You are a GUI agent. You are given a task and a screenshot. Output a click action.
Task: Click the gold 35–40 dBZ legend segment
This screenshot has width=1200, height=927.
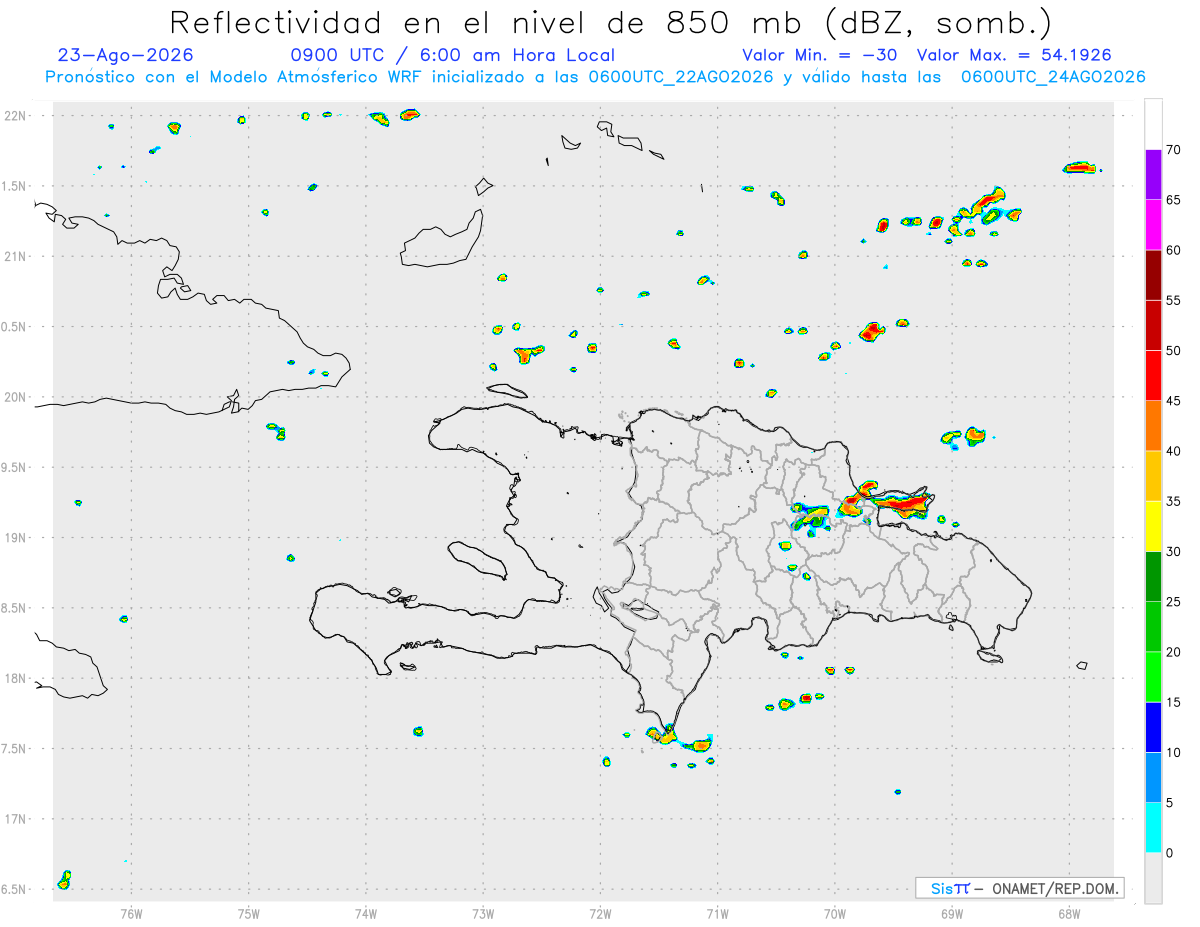(x=1153, y=476)
